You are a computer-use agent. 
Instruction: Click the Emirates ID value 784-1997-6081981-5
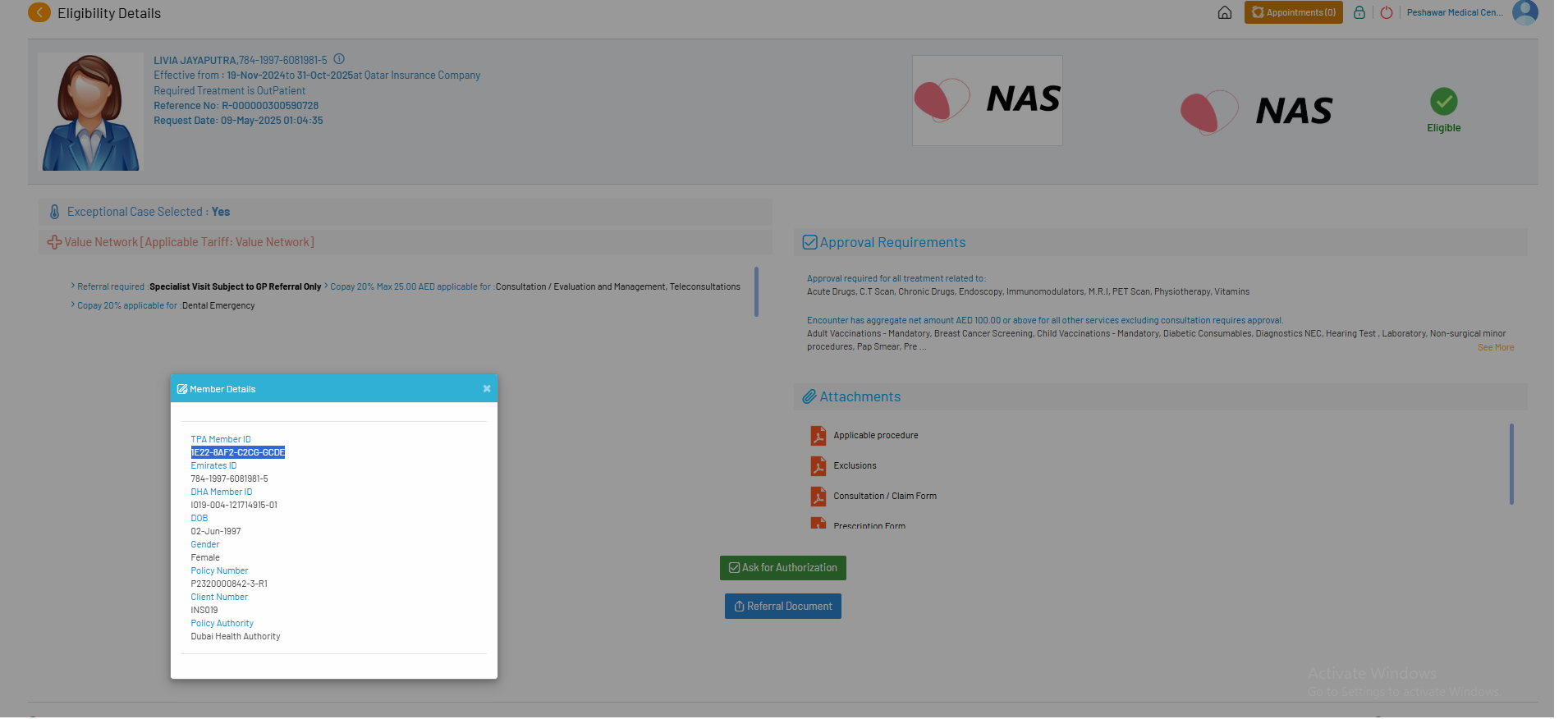(x=230, y=479)
